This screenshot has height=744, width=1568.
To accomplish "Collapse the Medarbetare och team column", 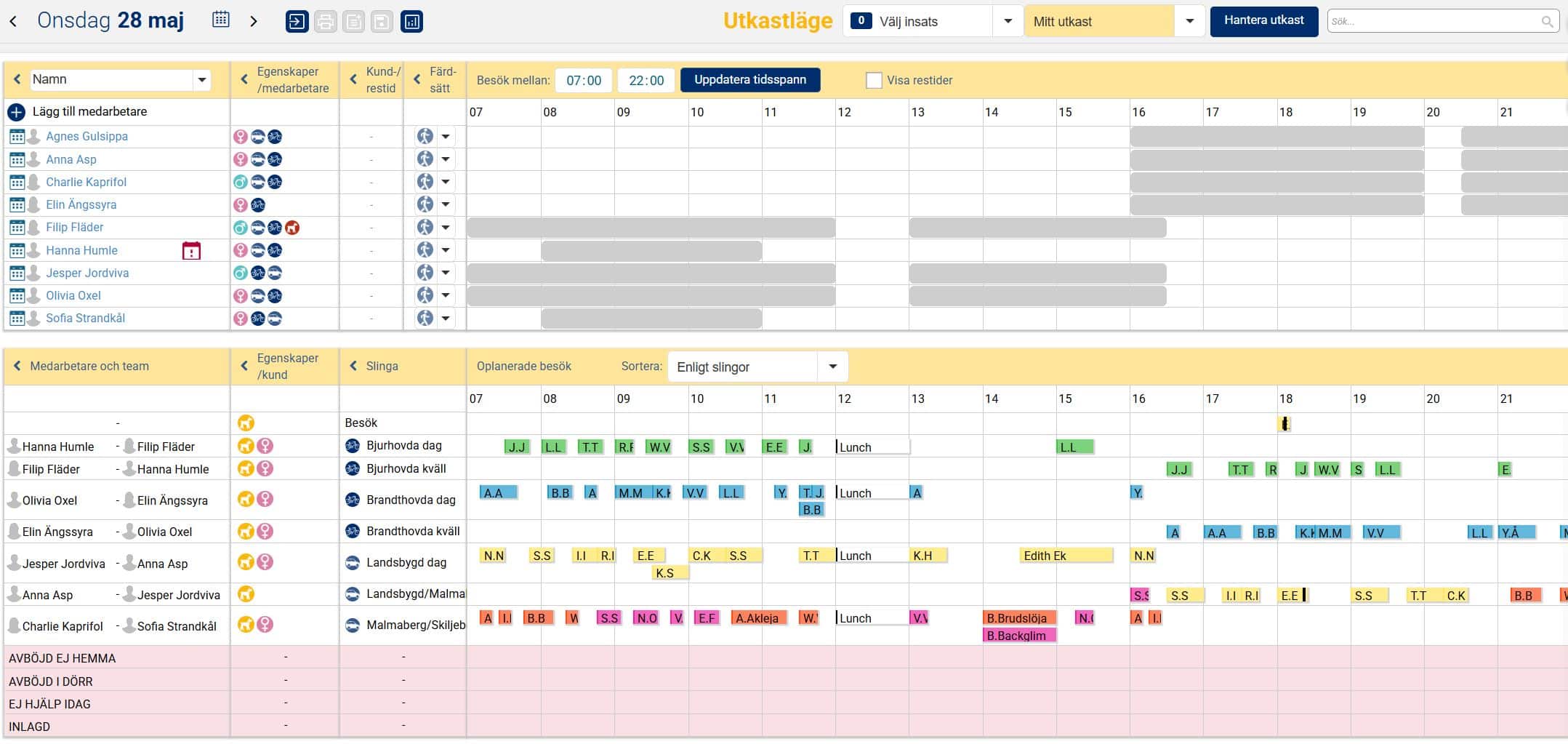I will 17,367.
